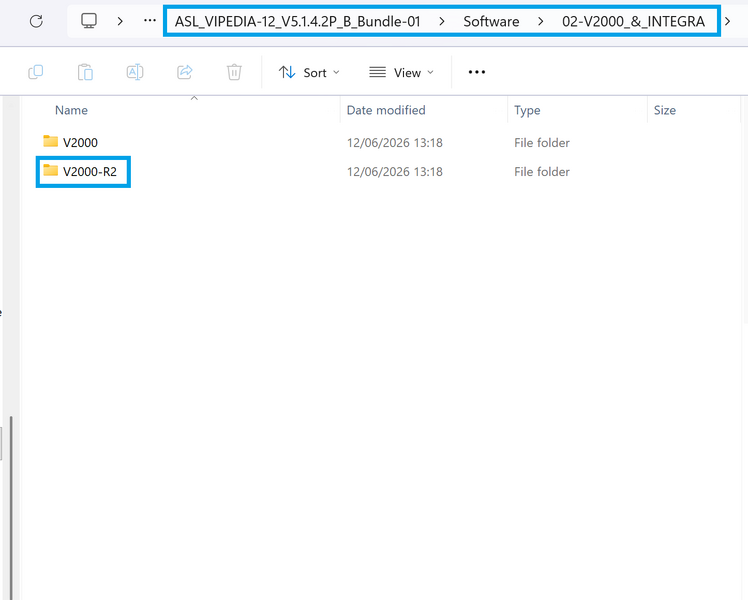Expand chevron after the Bundle-01 breadcrumb
The width and height of the screenshot is (748, 600).
pyautogui.click(x=442, y=21)
